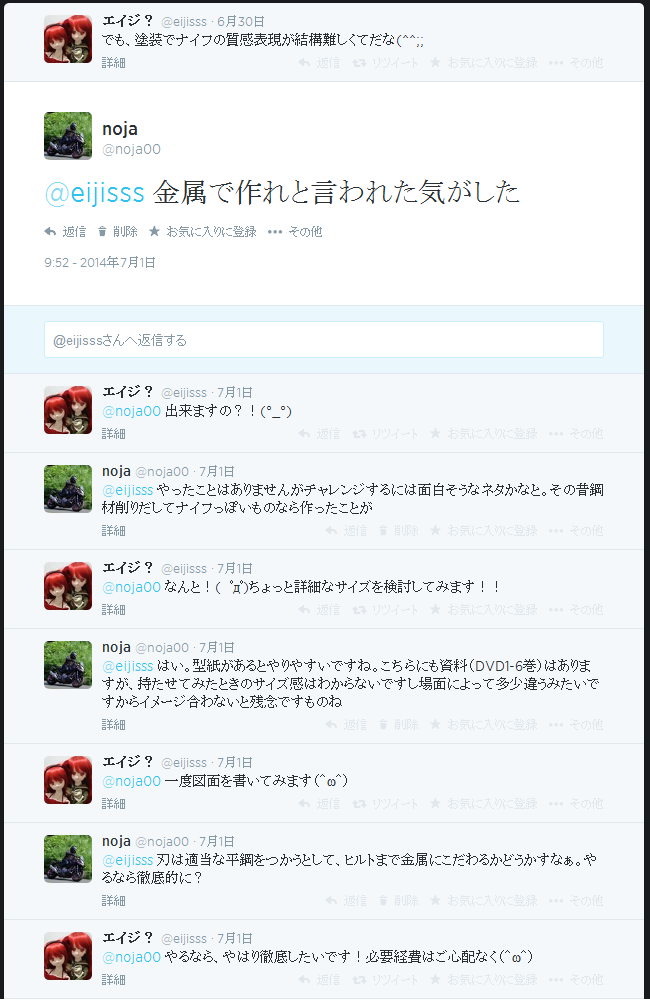The width and height of the screenshot is (650, 1000).
Task: Open その他 menu on なんと！ tweet
Action: pos(575,610)
